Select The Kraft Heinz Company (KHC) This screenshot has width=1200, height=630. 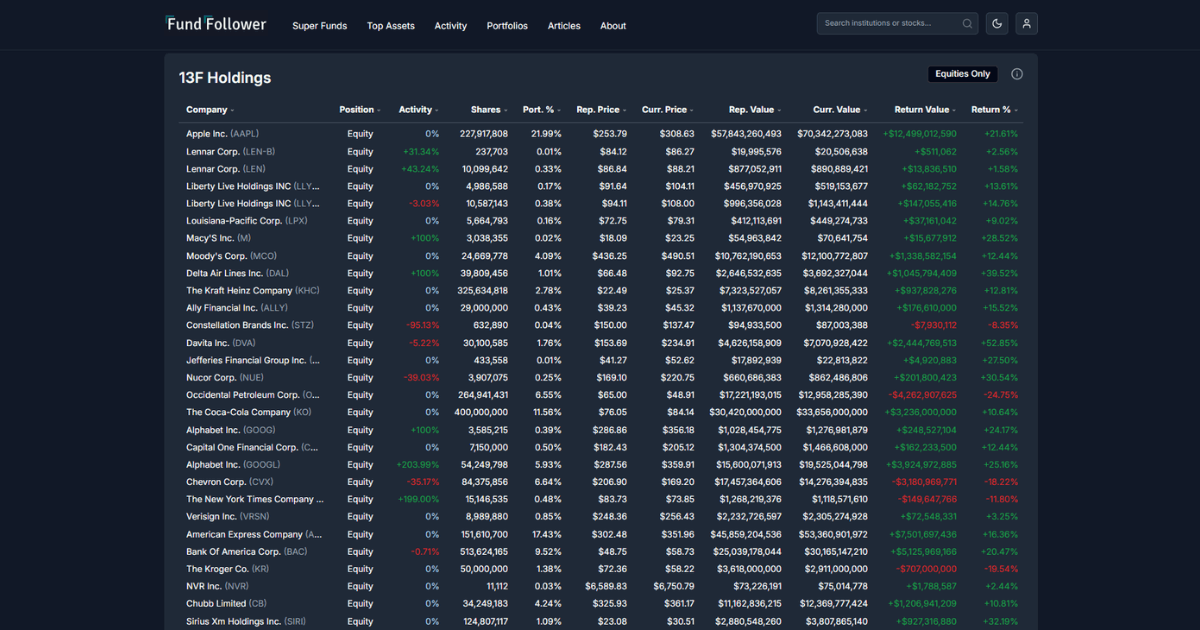pos(253,291)
